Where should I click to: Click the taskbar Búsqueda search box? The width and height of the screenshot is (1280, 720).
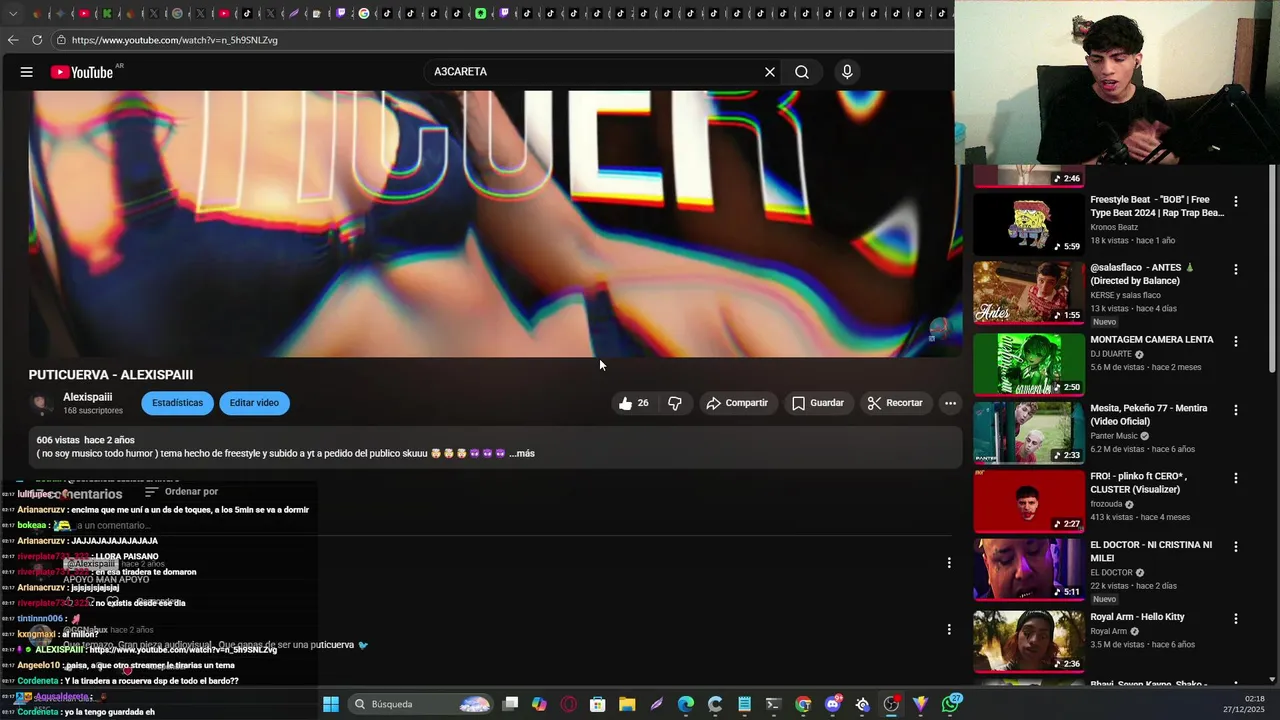tap(421, 704)
